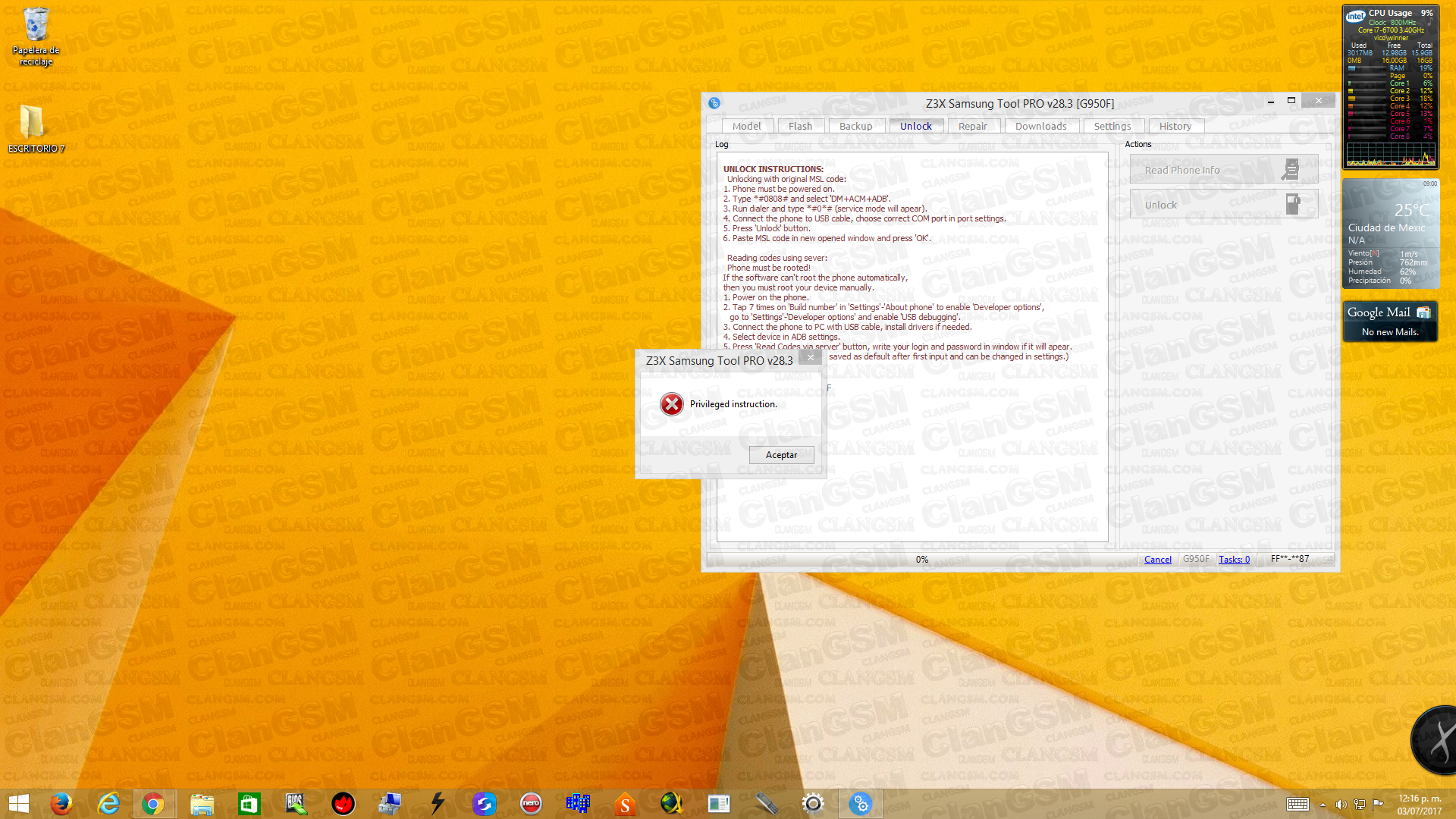Select the ESCRITORIO 7 folder icon
Image resolution: width=1456 pixels, height=819 pixels.
coord(36,128)
